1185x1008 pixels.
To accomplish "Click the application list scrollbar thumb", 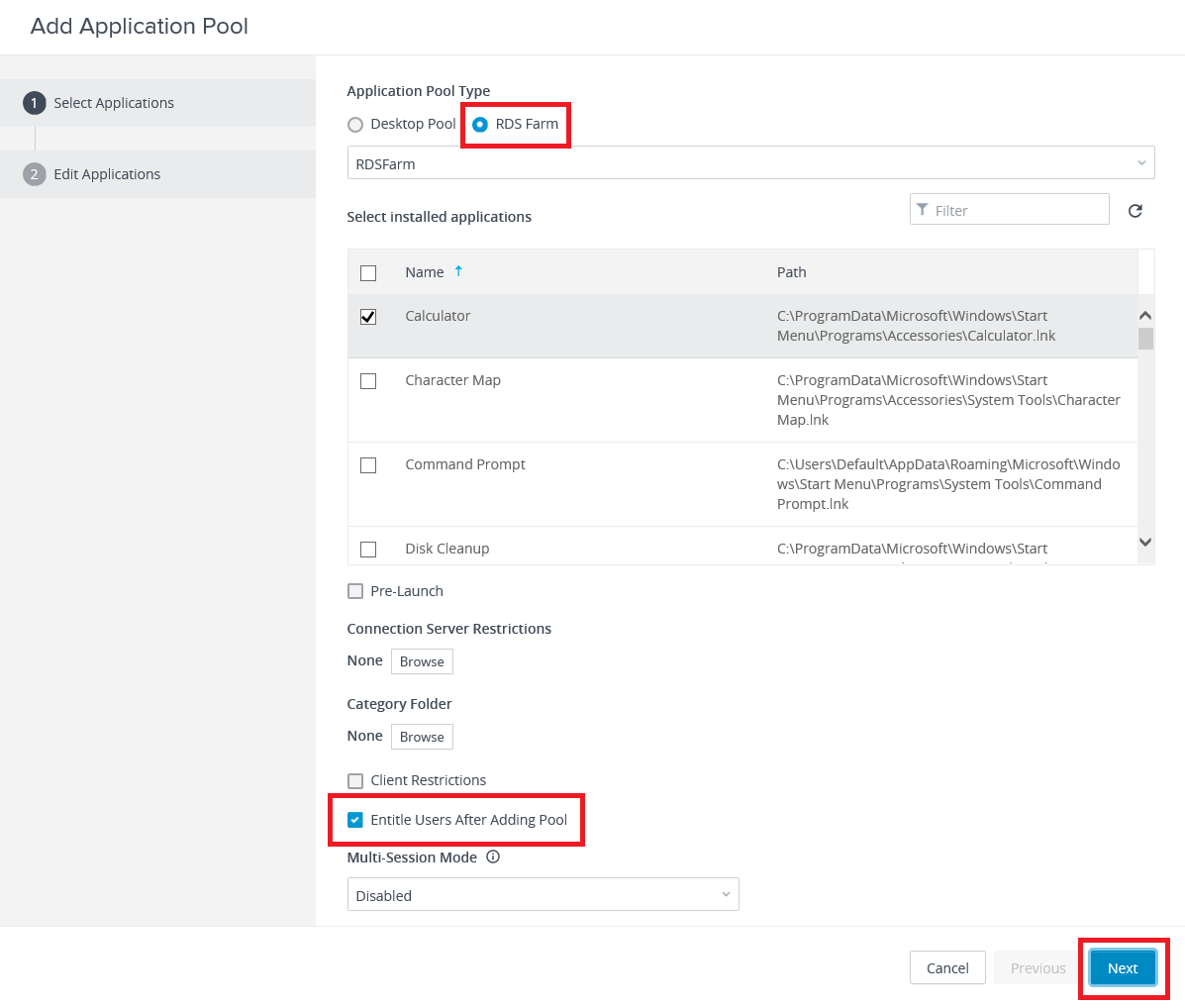I will [1145, 339].
